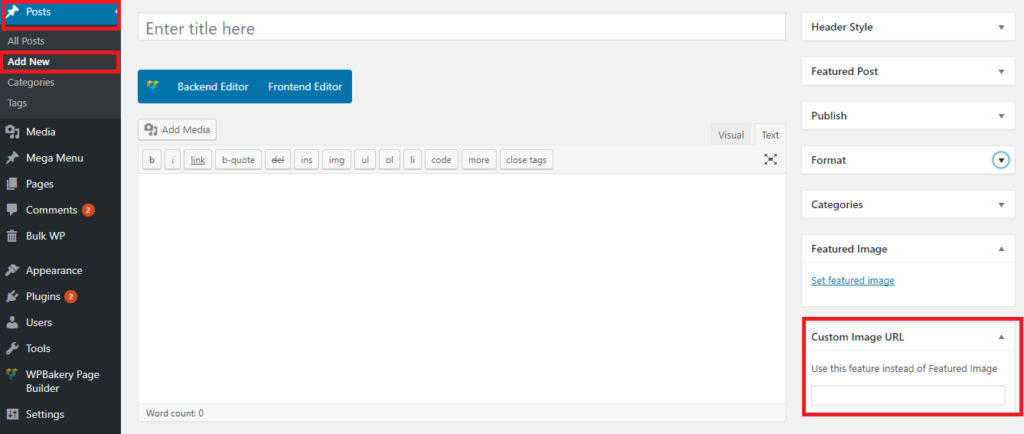Expand the Format panel arrow
1024x434 pixels.
pyautogui.click(x=1001, y=160)
